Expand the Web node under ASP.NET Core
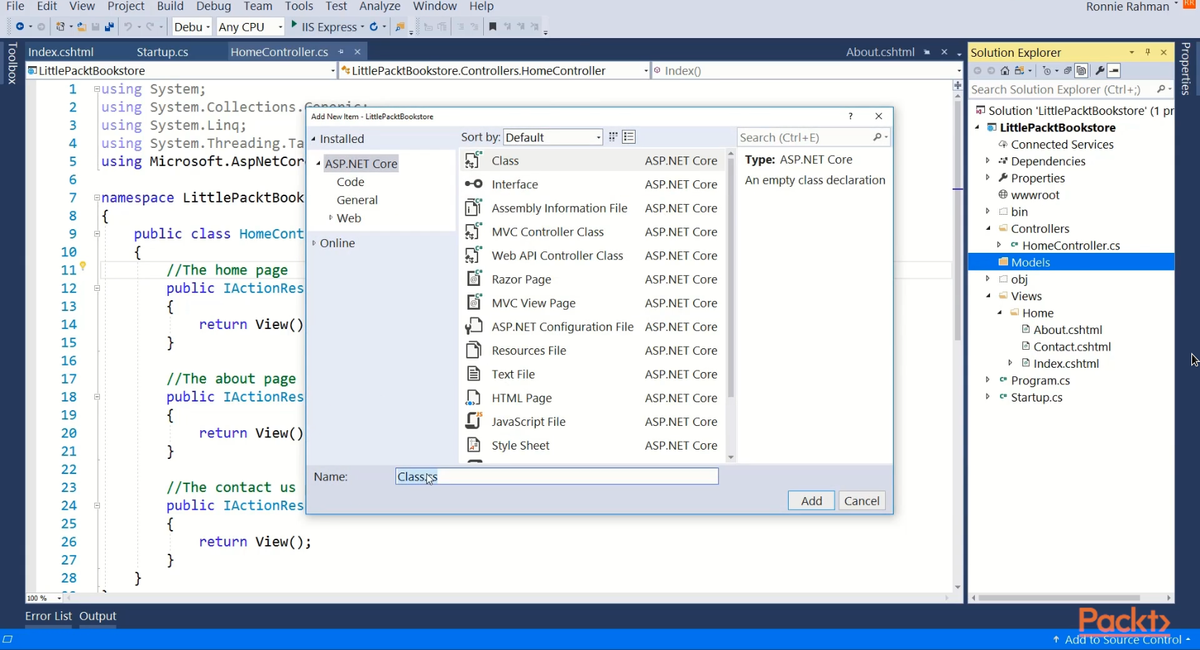This screenshot has width=1200, height=650. pyautogui.click(x=331, y=218)
